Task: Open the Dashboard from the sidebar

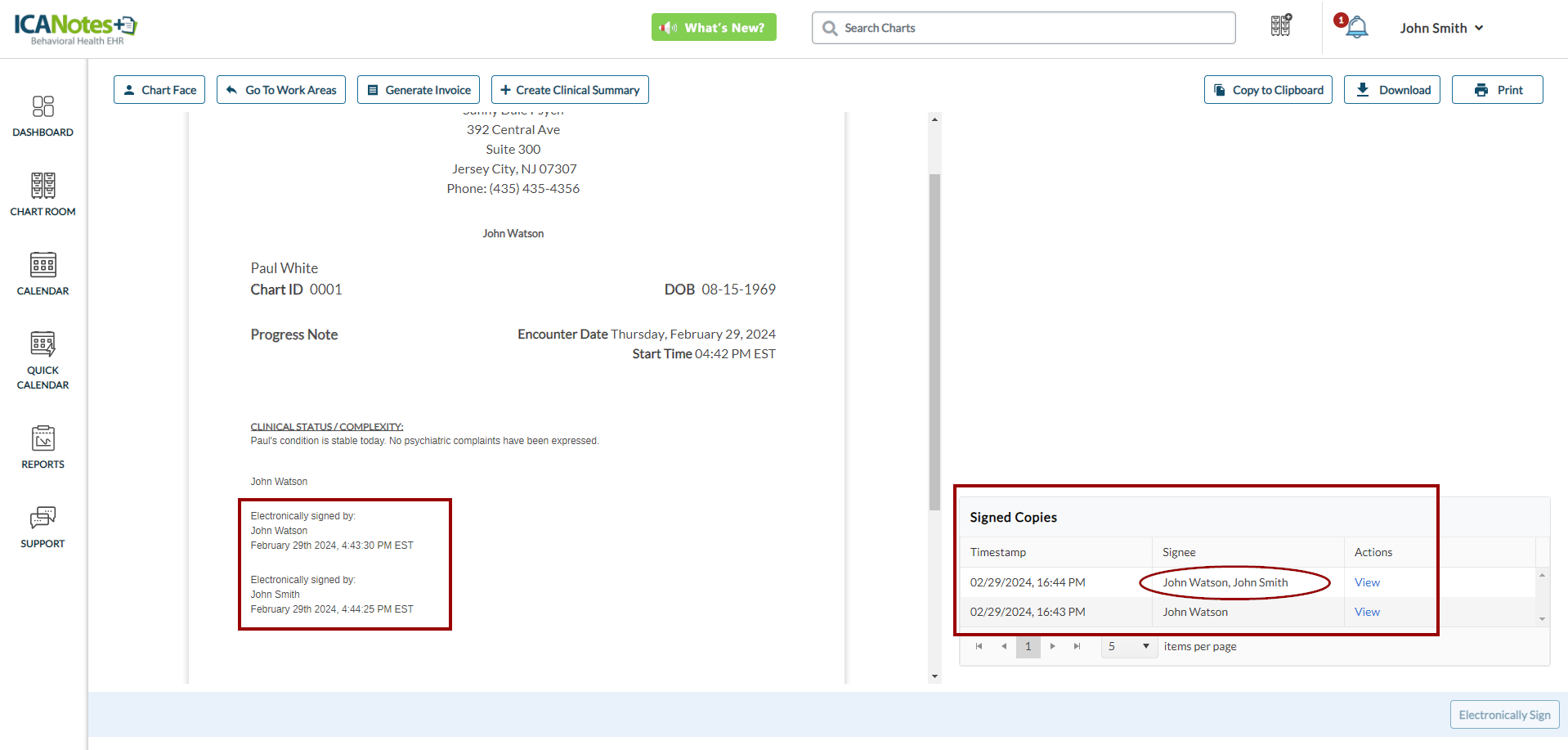Action: click(43, 116)
